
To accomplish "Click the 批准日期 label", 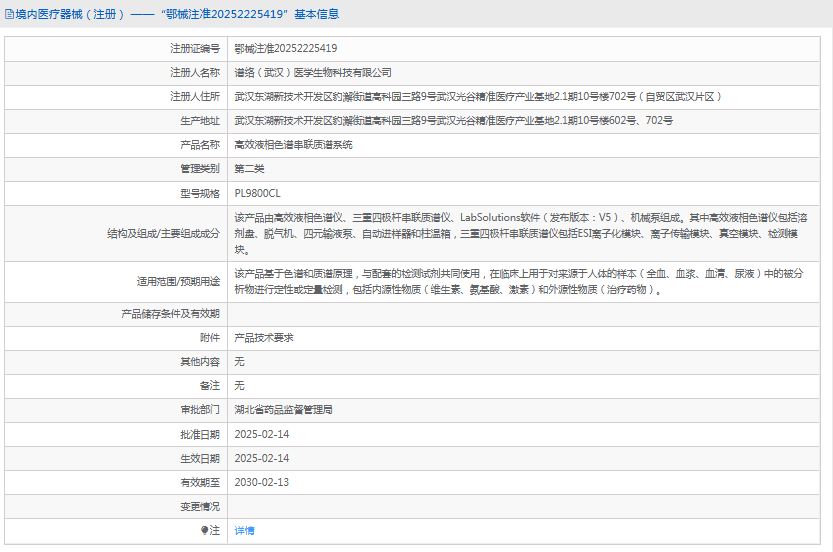I will click(200, 435).
